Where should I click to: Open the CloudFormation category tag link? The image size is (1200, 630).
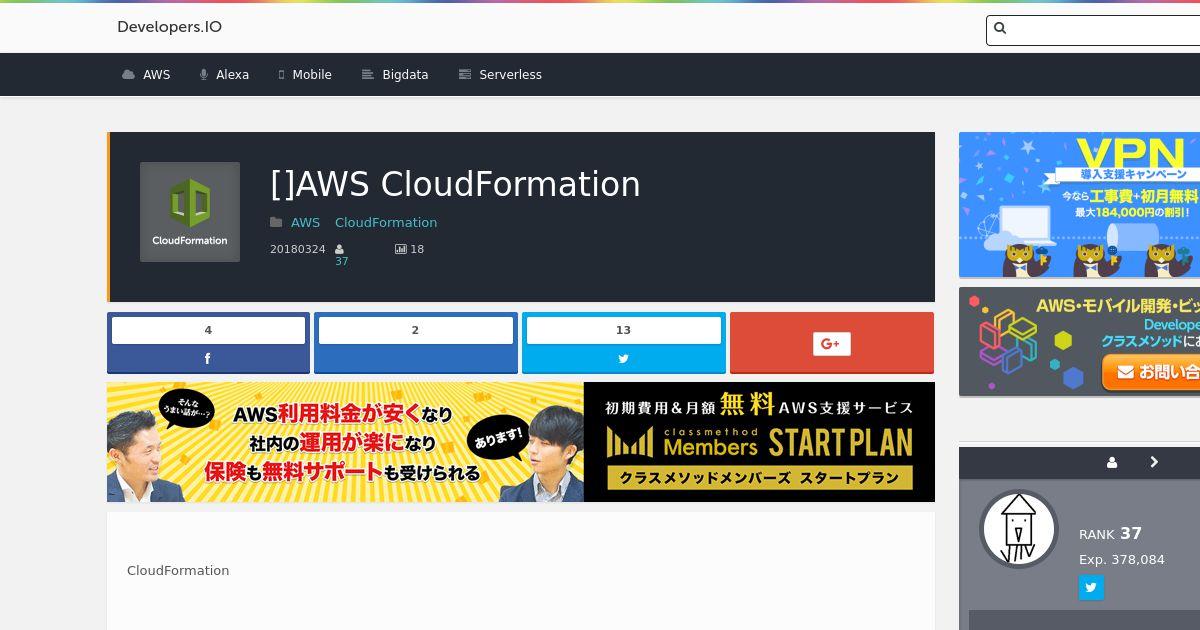pyautogui.click(x=386, y=222)
